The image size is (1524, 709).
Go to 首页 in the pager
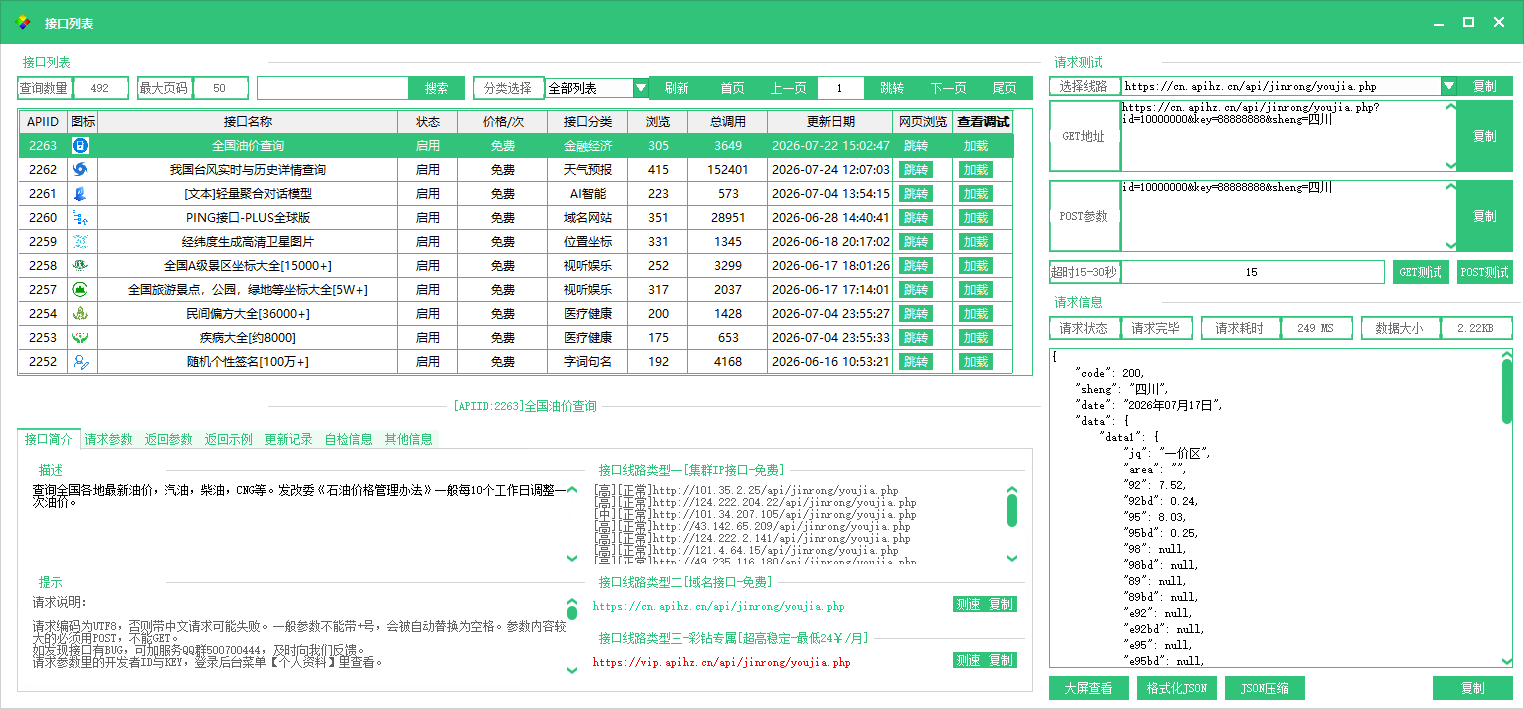point(733,88)
